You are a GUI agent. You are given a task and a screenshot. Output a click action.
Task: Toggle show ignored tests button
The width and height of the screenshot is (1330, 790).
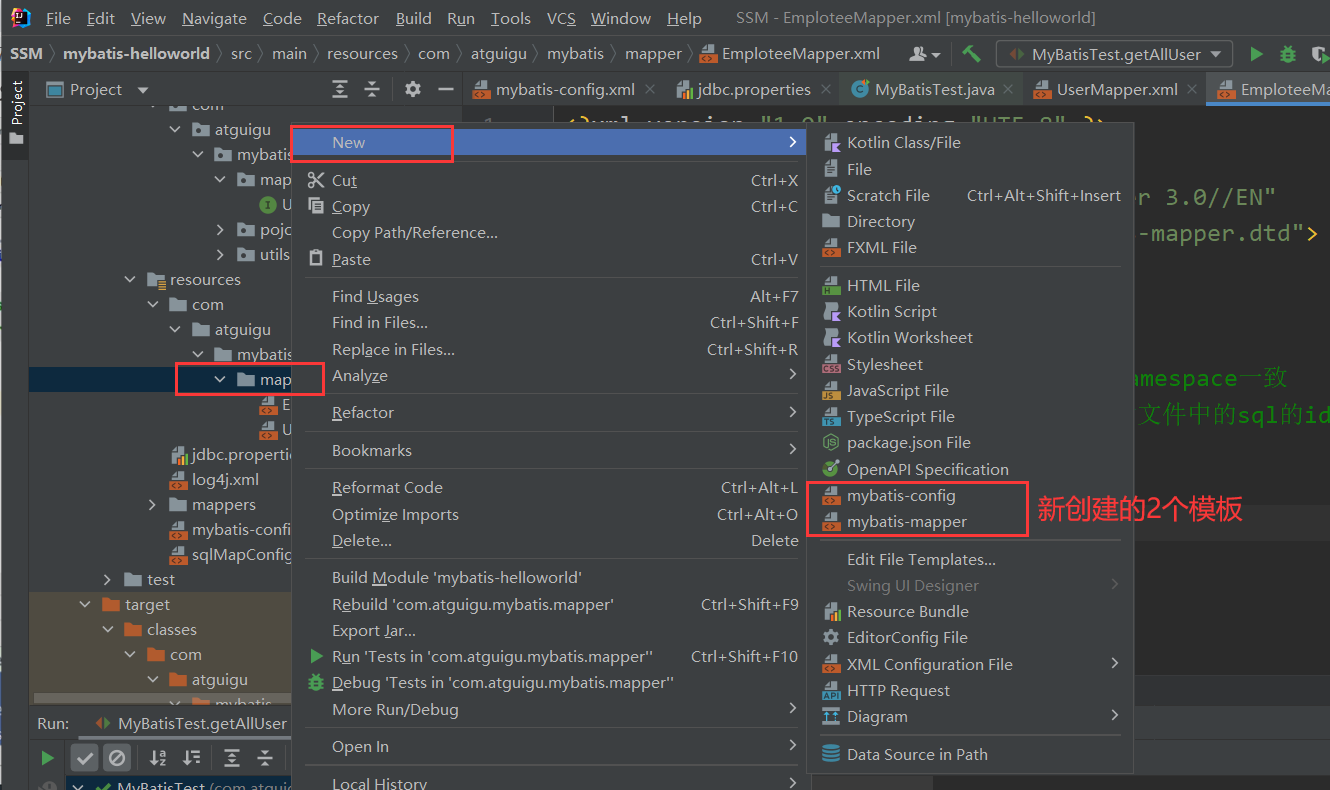coord(116,757)
